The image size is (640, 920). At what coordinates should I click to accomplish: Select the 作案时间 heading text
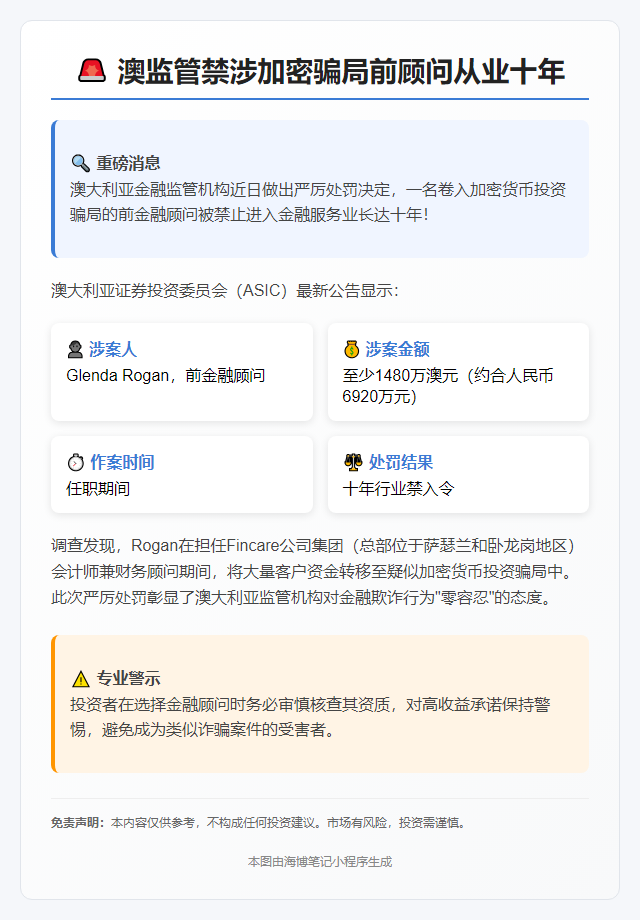(122, 462)
